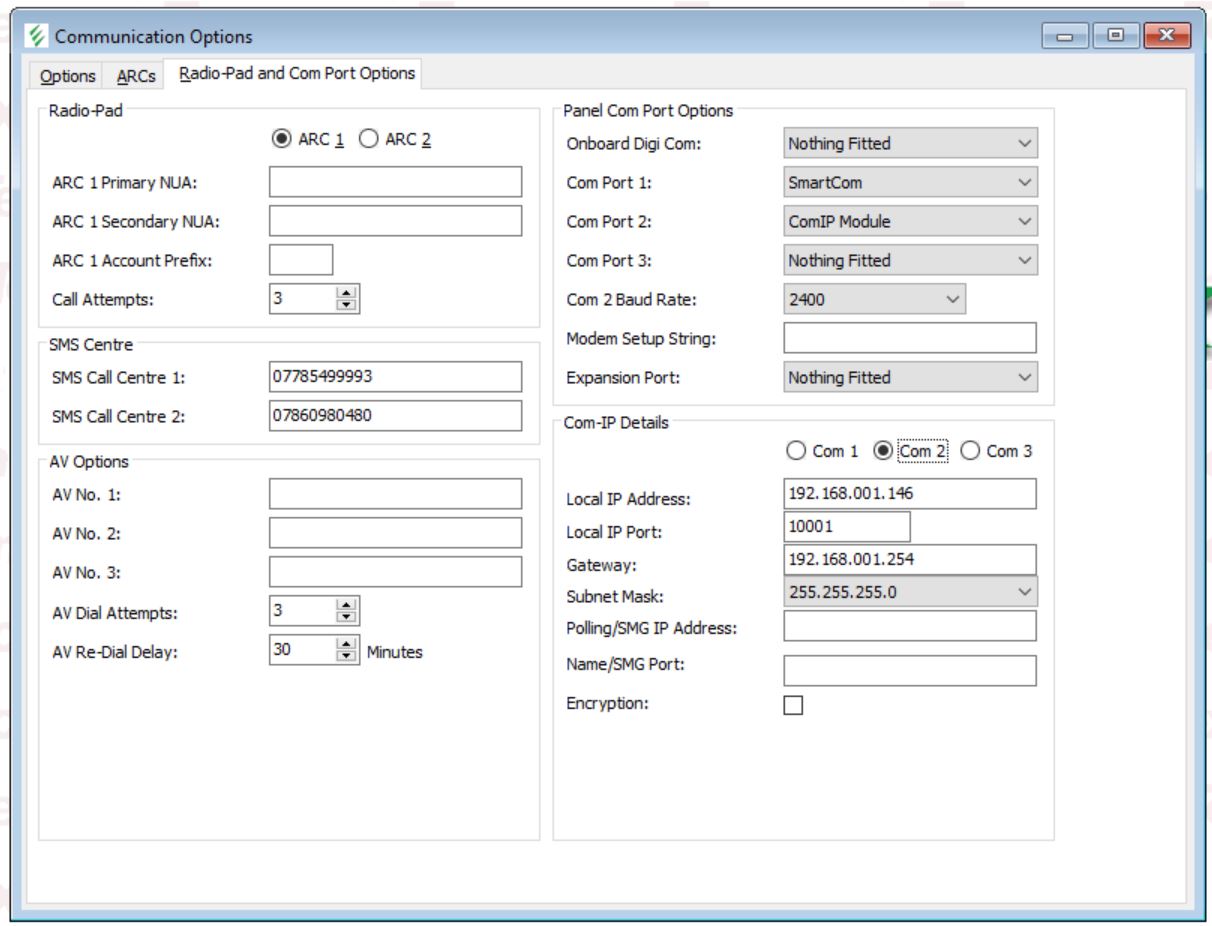
Task: Click the green application icon in title bar
Action: [36, 37]
